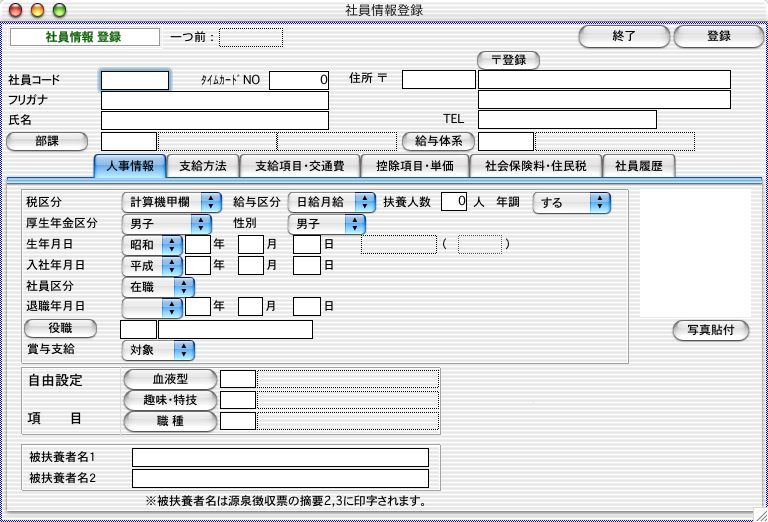The height and width of the screenshot is (522, 768).
Task: Focus the 社員コード input field
Action: [x=135, y=80]
